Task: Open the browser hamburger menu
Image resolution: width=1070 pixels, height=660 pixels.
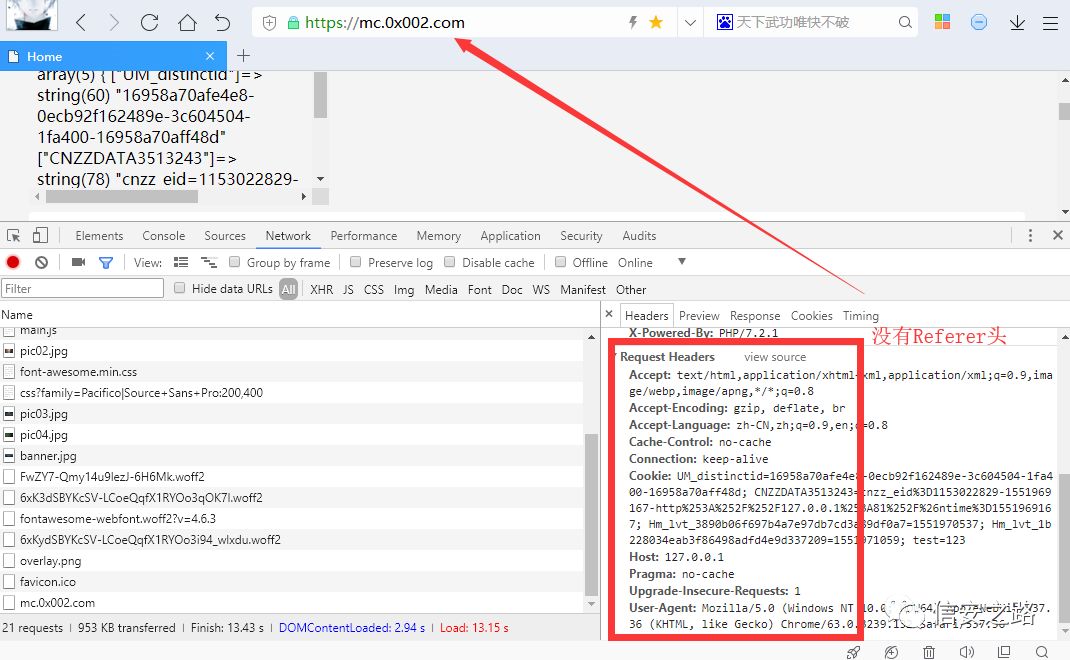Action: (x=1050, y=23)
